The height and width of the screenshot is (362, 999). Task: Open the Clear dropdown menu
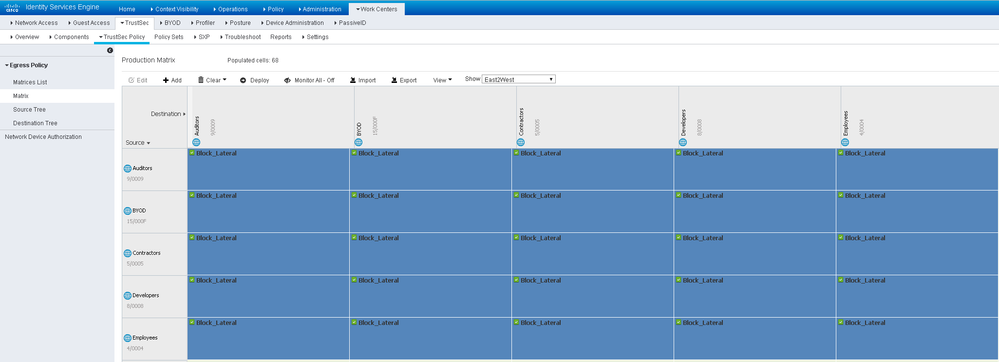(212, 80)
